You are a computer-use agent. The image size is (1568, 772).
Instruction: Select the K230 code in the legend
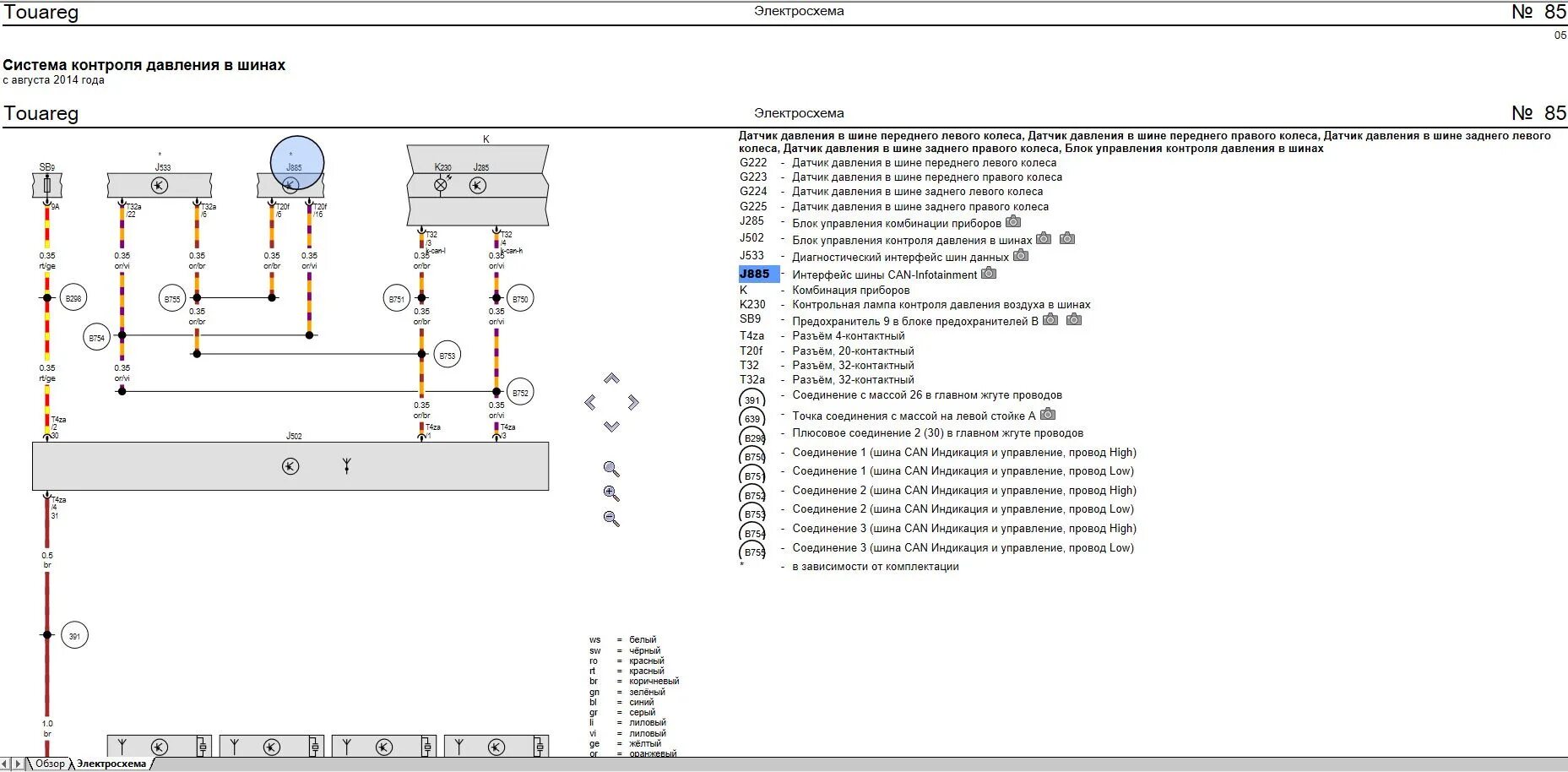pos(752,305)
